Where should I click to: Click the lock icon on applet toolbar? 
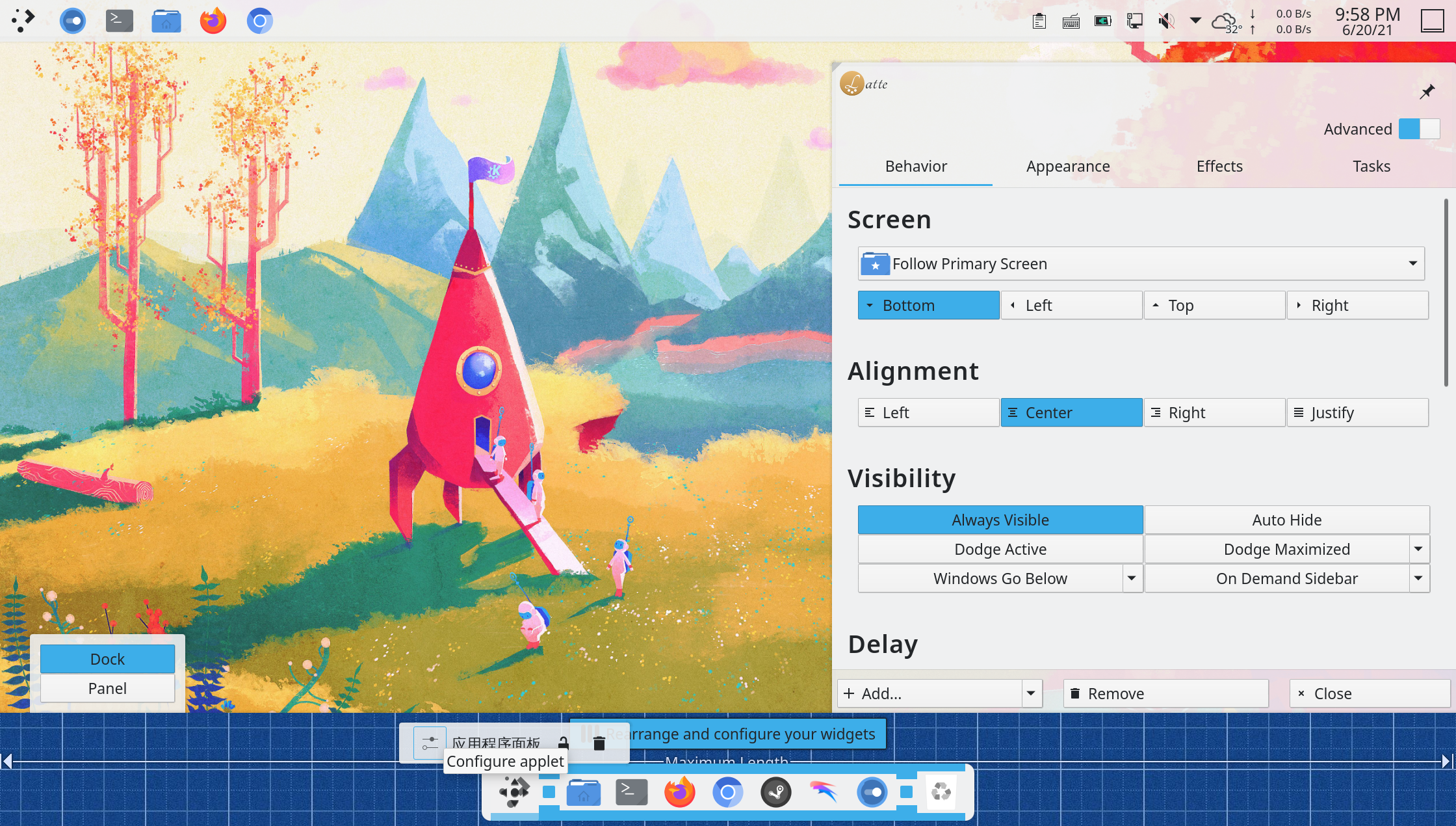[x=564, y=743]
